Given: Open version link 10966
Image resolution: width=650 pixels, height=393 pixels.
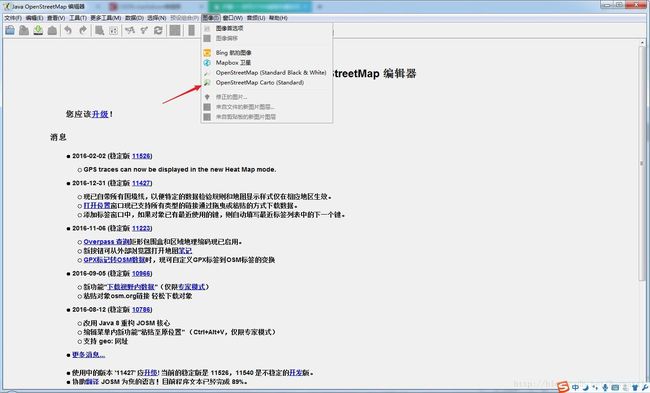Looking at the screenshot, I should 141,273.
